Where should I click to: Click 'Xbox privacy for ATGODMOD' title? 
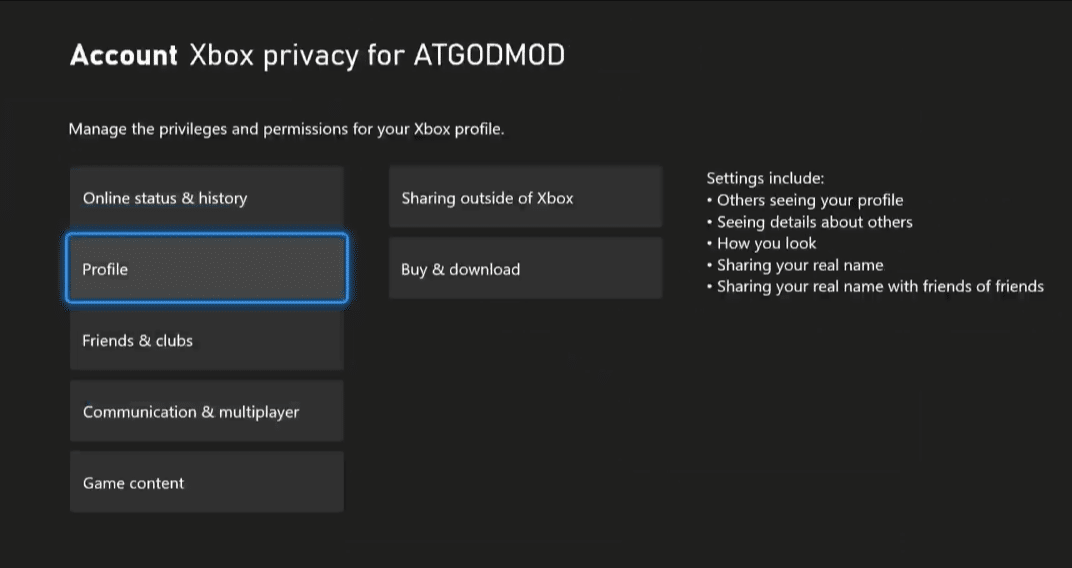[x=377, y=55]
